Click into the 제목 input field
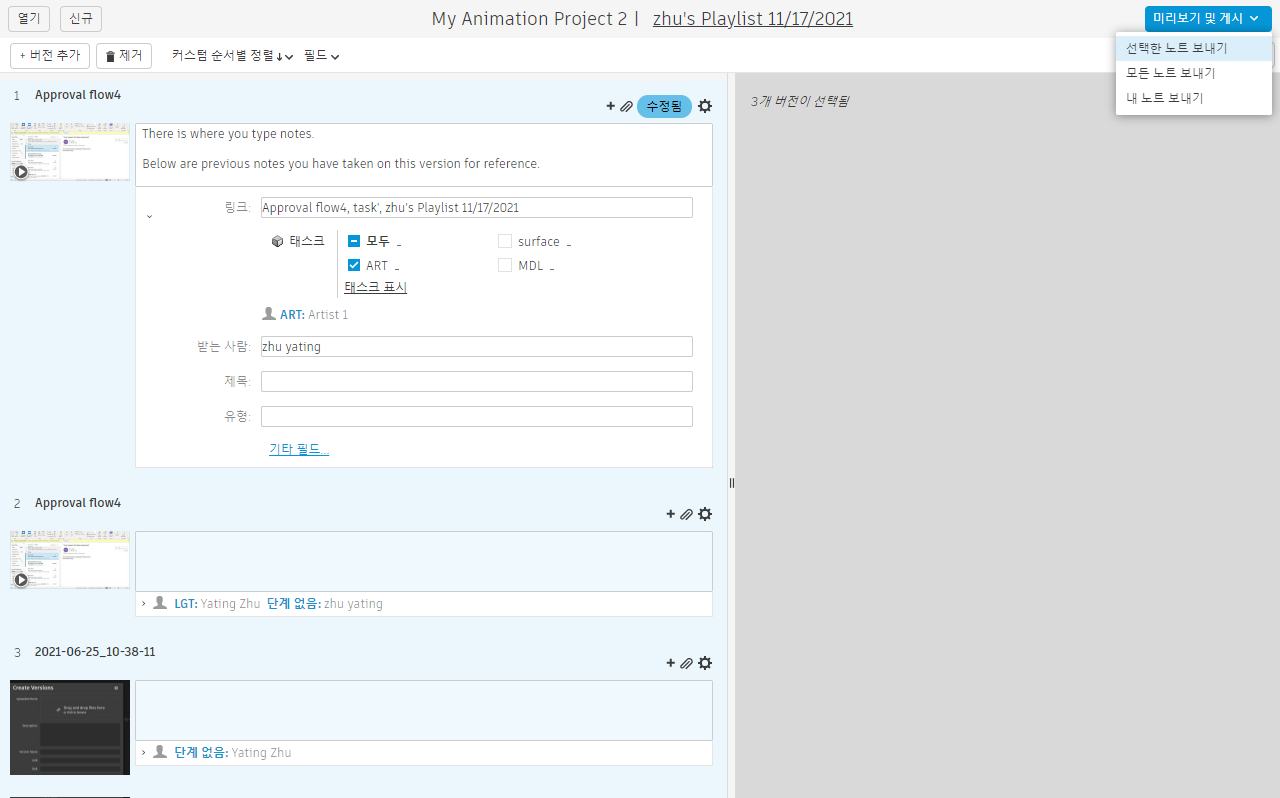This screenshot has height=798, width=1280. pos(477,381)
